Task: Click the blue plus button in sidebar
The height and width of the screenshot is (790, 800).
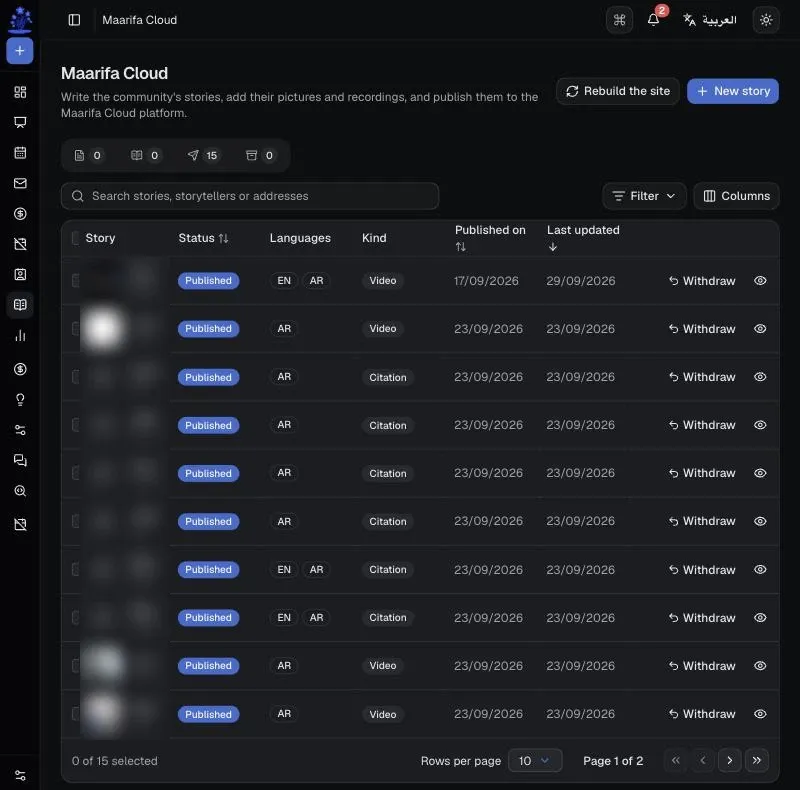Action: 20,51
